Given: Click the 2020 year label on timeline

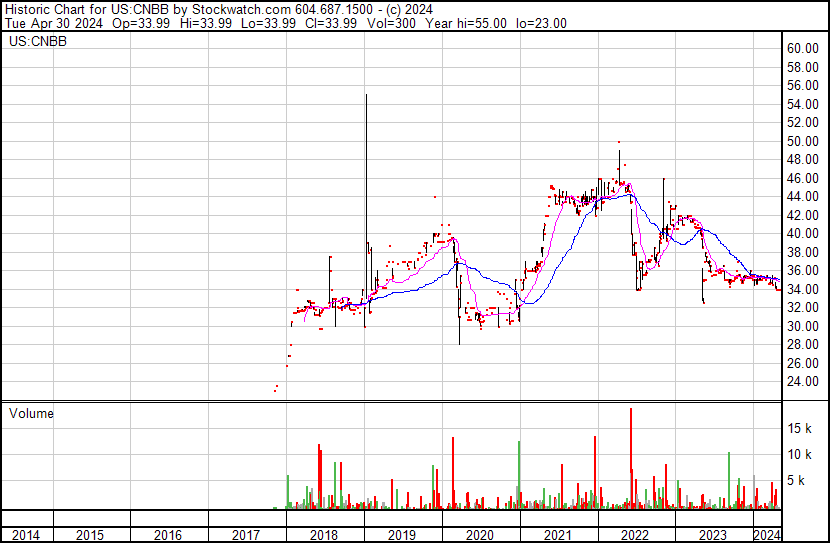Looking at the screenshot, I should click(480, 535).
